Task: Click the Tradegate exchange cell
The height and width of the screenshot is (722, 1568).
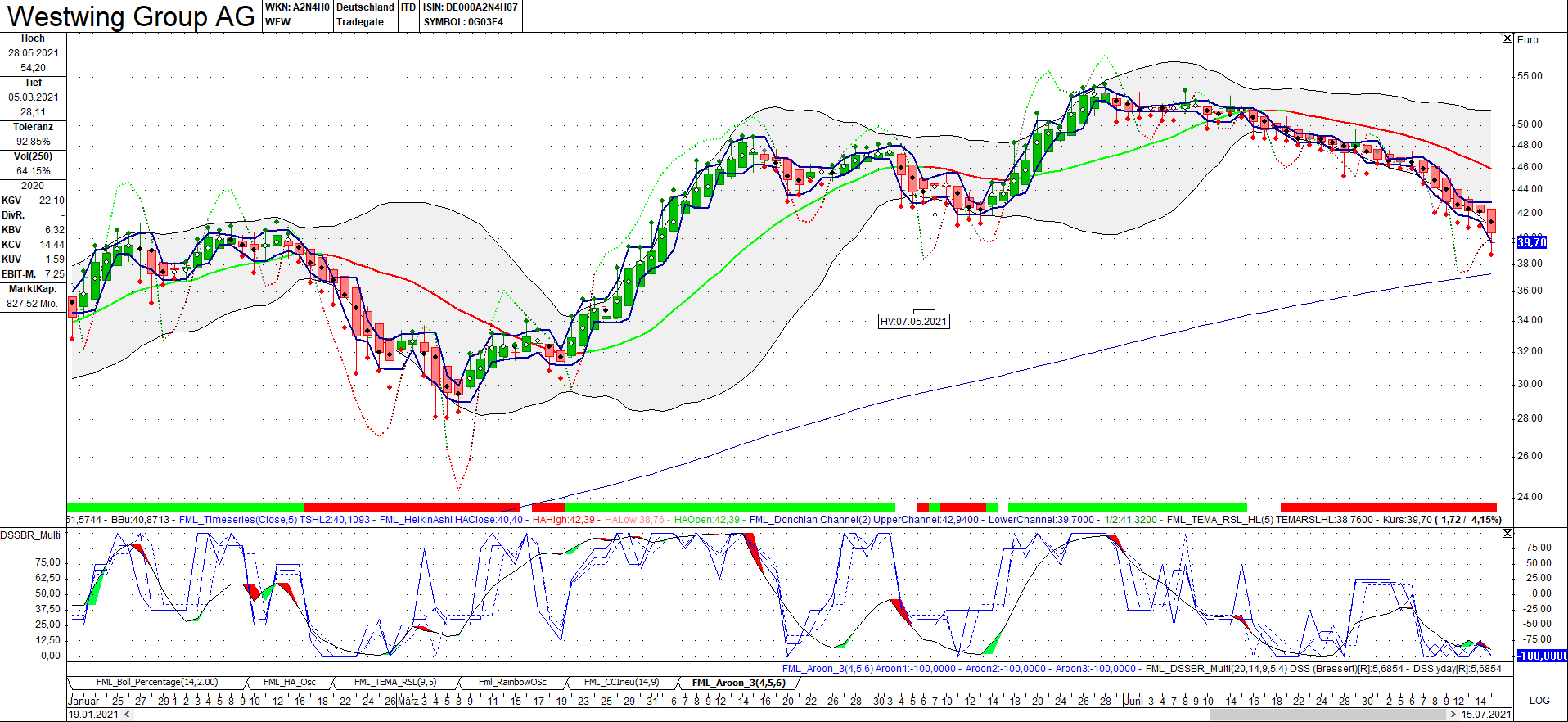Action: pos(360,22)
